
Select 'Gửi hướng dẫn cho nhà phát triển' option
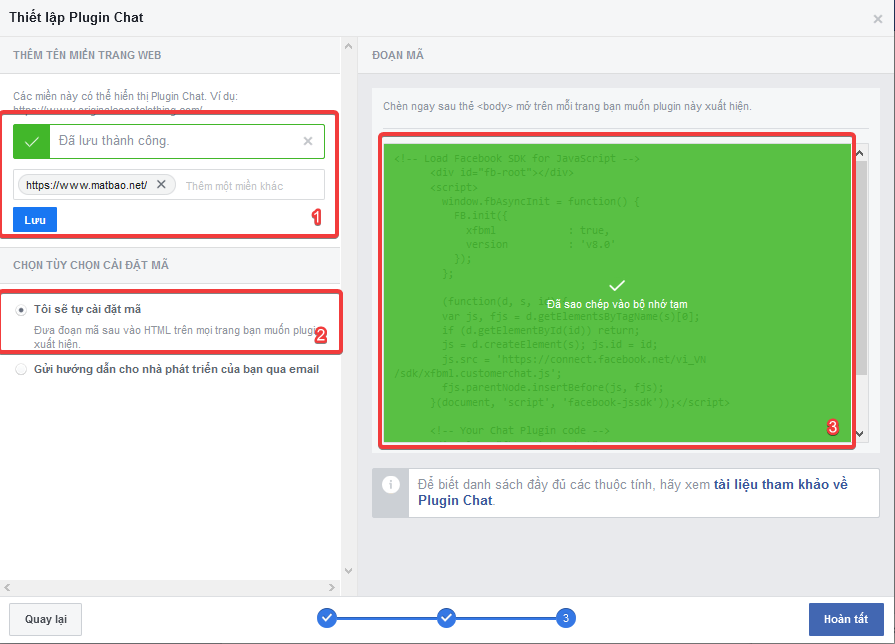(x=22, y=369)
